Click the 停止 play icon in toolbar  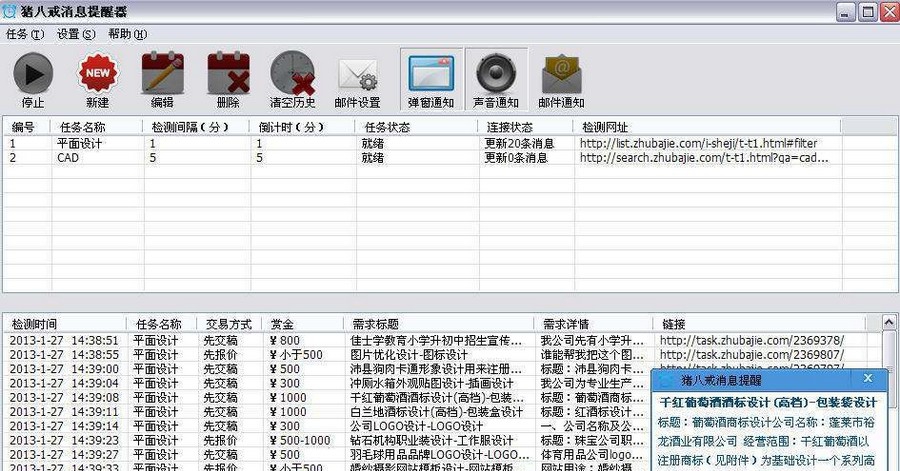tap(33, 73)
